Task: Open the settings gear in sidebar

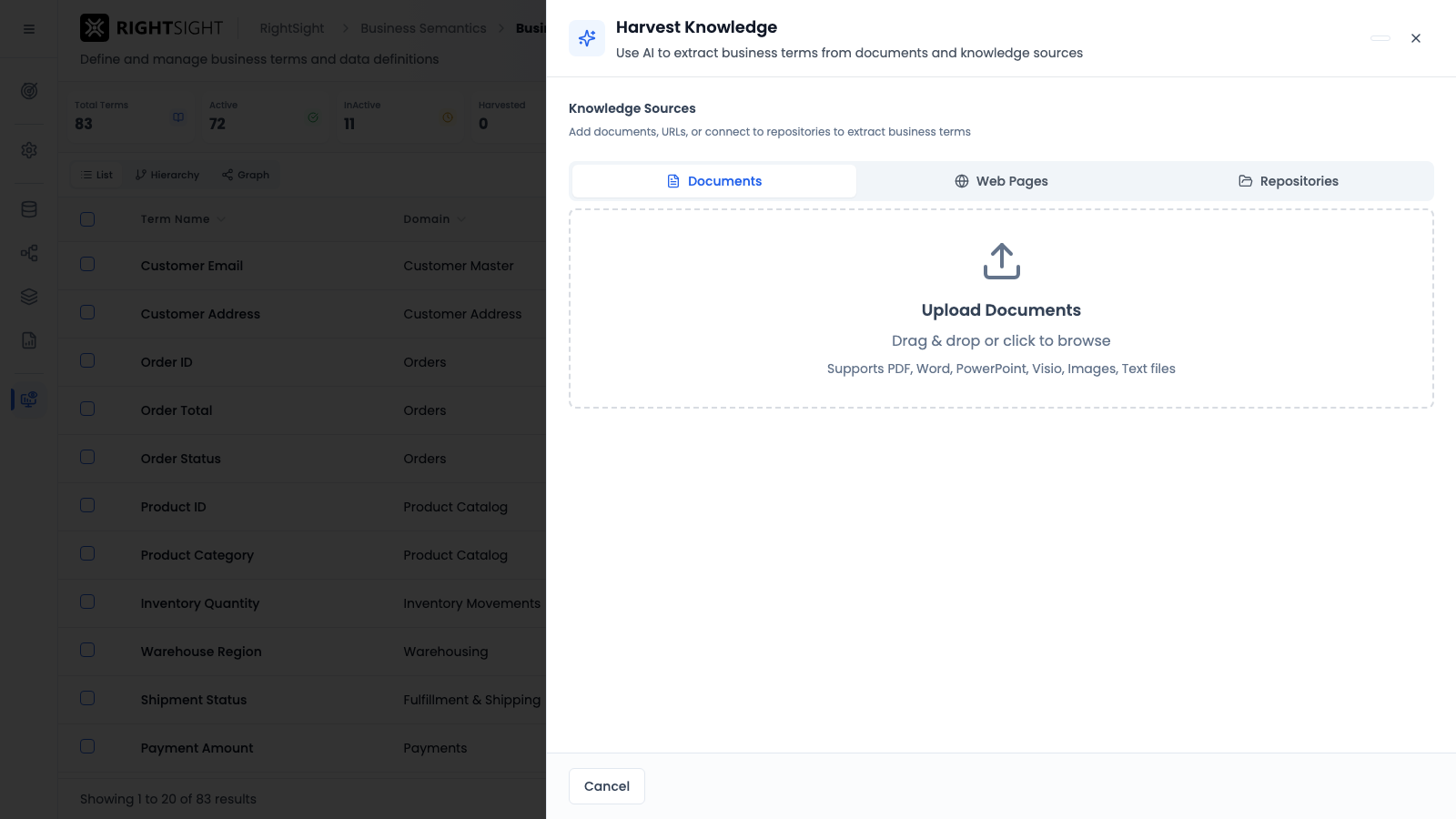Action: [x=29, y=150]
